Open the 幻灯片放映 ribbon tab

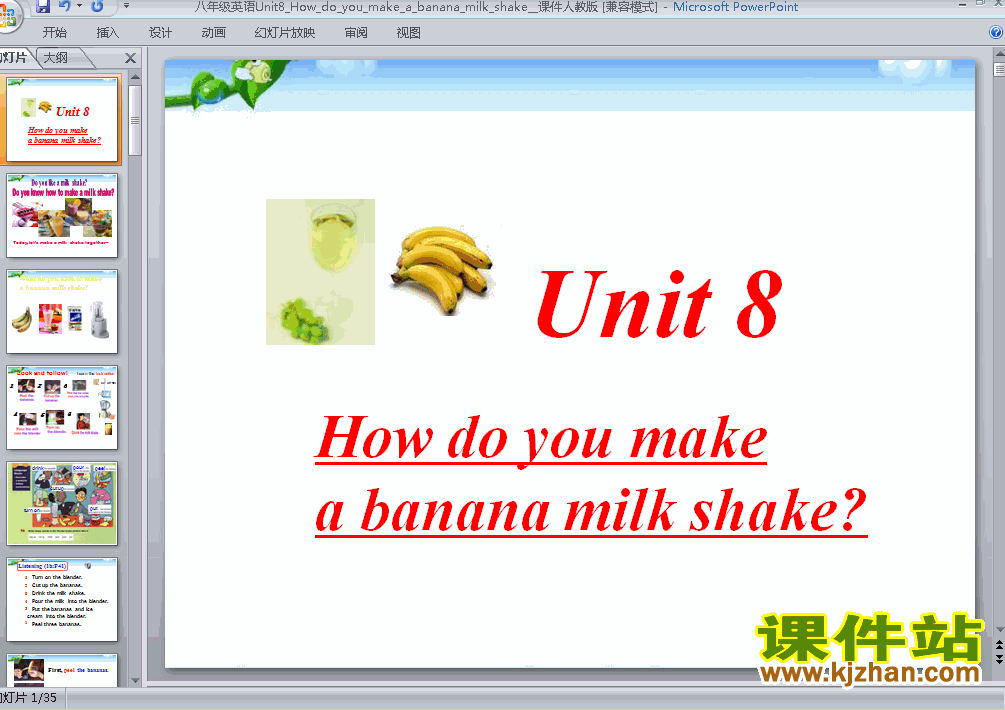click(285, 33)
